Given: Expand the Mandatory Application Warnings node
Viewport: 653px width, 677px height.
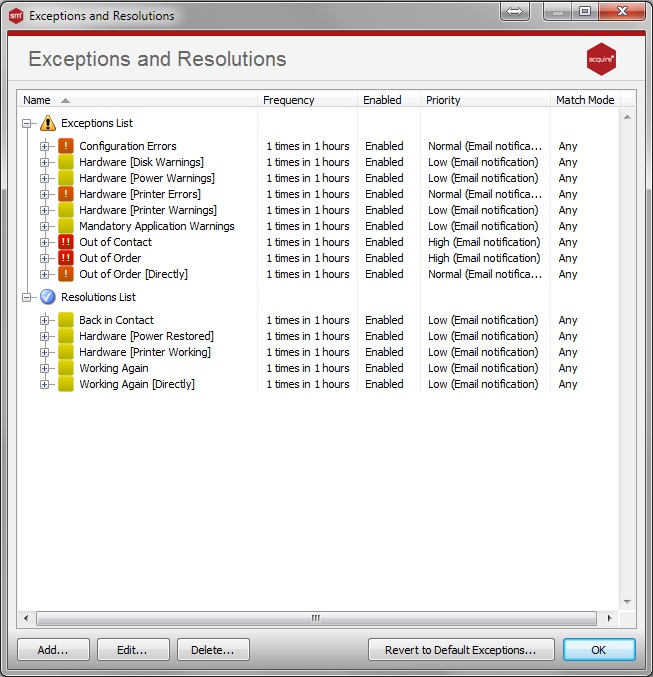Looking at the screenshot, I should click(x=44, y=226).
